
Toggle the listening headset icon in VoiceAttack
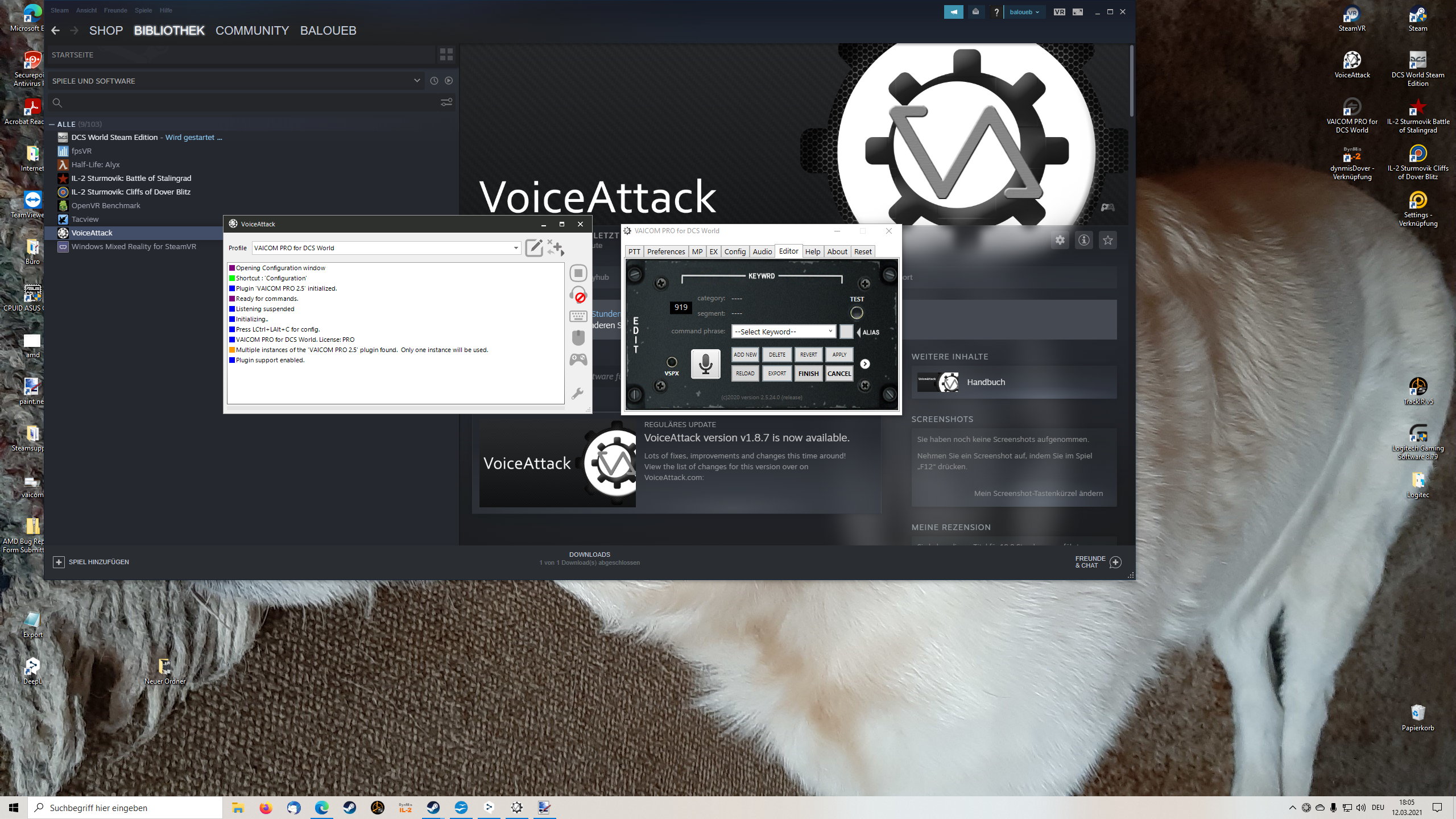click(578, 295)
